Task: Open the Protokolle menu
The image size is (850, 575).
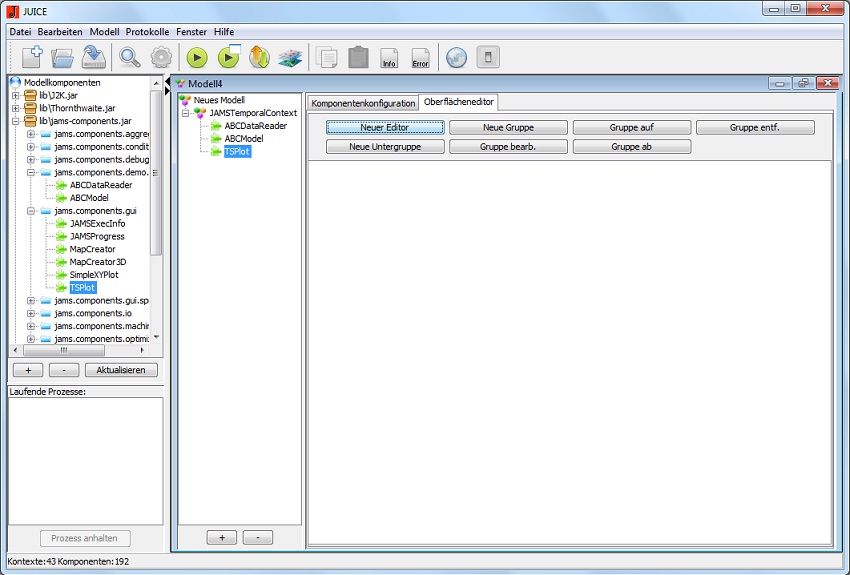Action: [x=147, y=32]
